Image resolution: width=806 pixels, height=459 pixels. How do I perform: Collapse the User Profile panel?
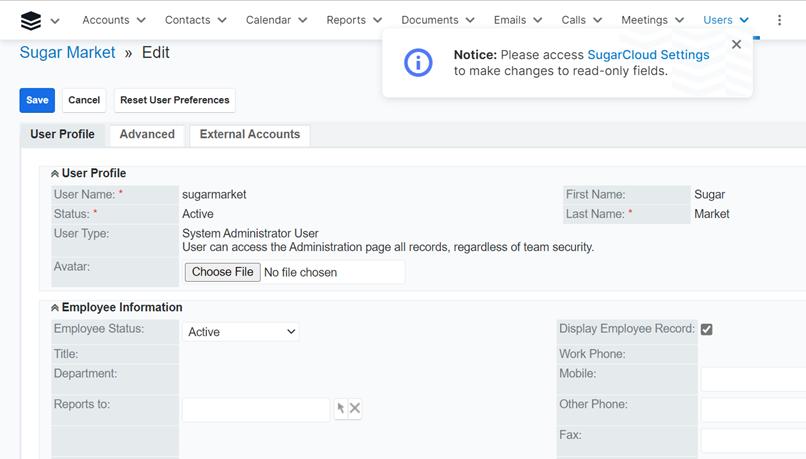(54, 174)
